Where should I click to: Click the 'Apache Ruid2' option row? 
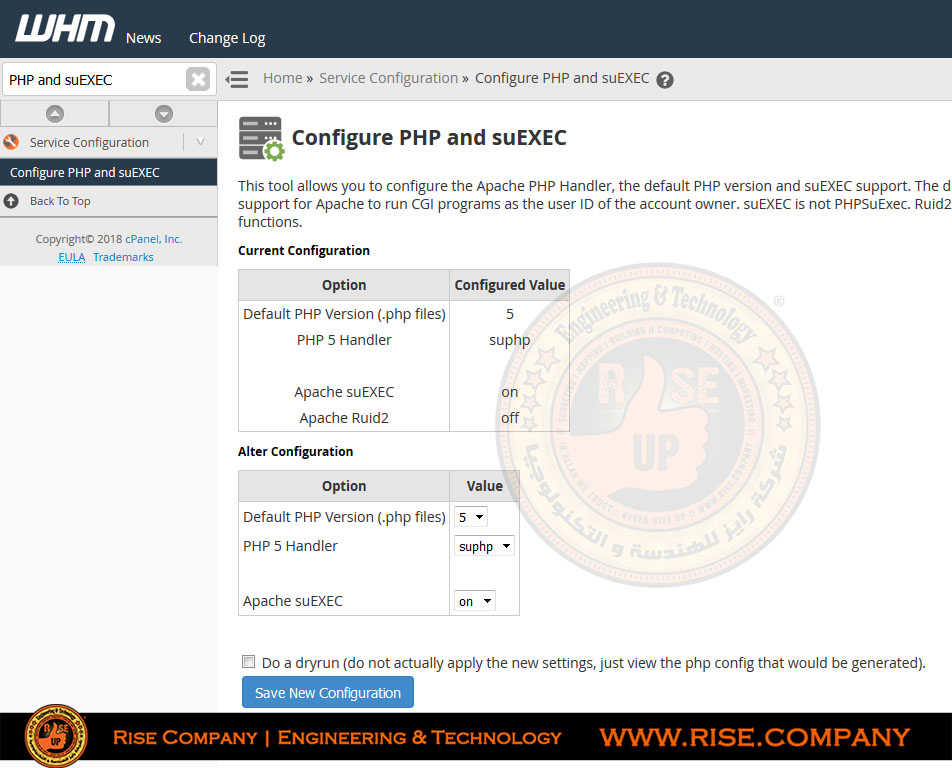344,418
